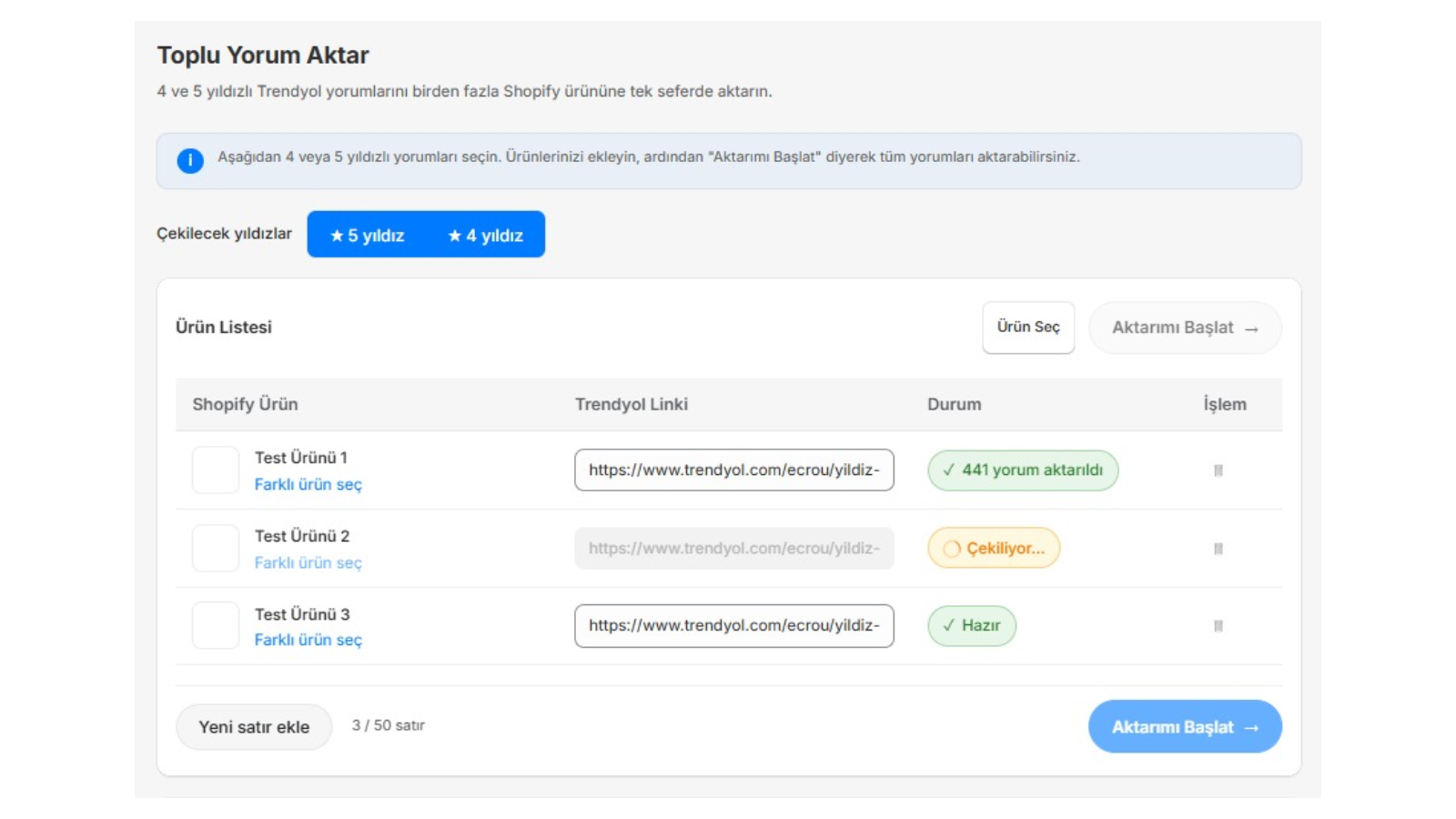
Task: Choose a different product for Test Ürünü 2
Action: (x=308, y=562)
